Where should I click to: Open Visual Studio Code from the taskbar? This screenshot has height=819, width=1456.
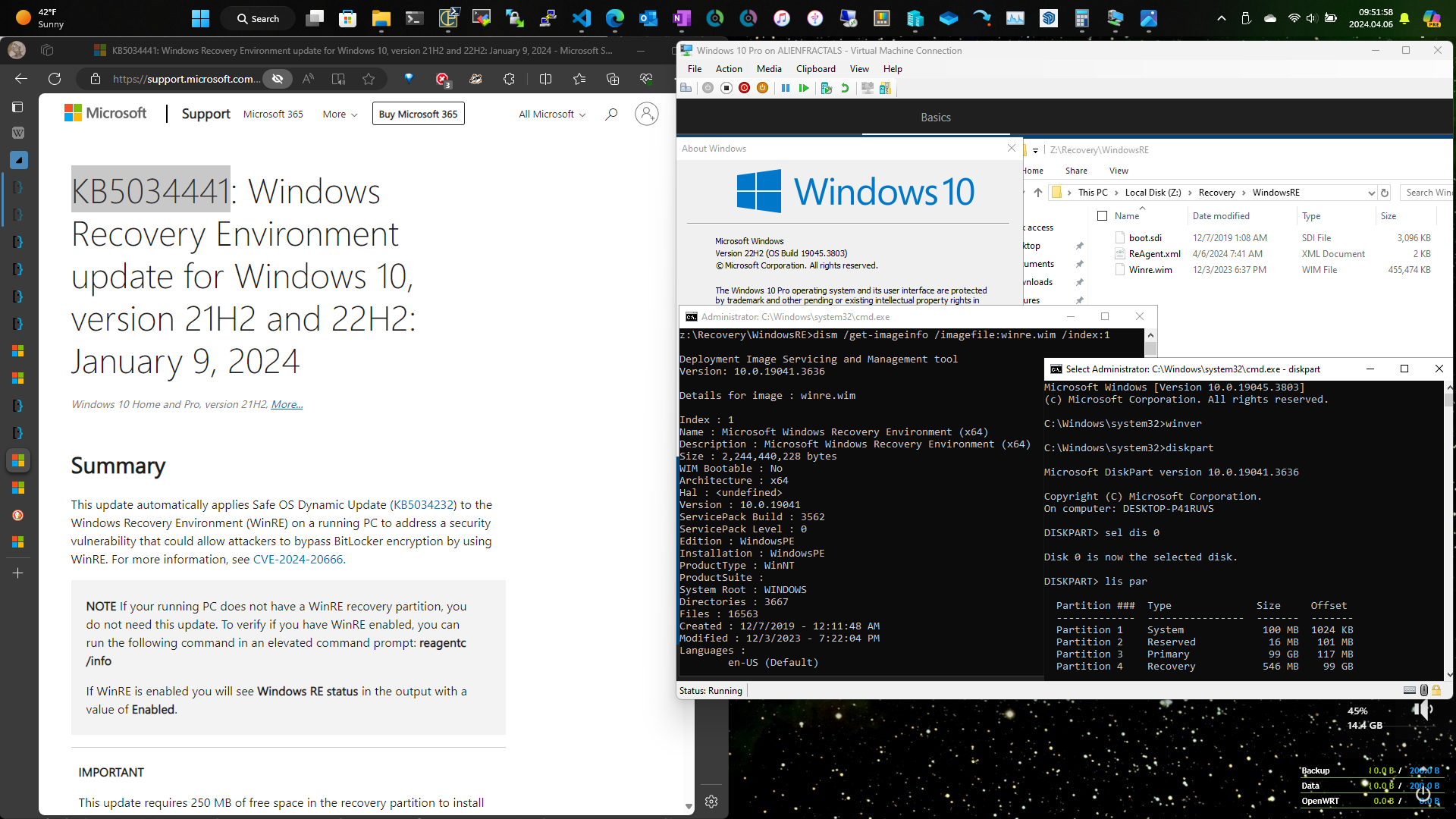point(582,18)
